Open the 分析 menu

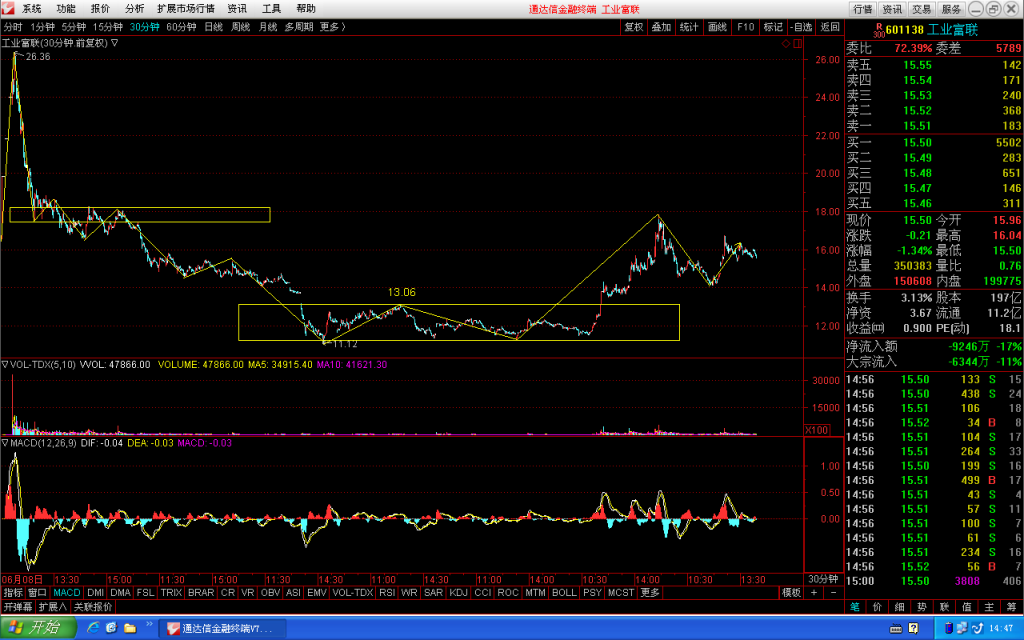[135, 8]
